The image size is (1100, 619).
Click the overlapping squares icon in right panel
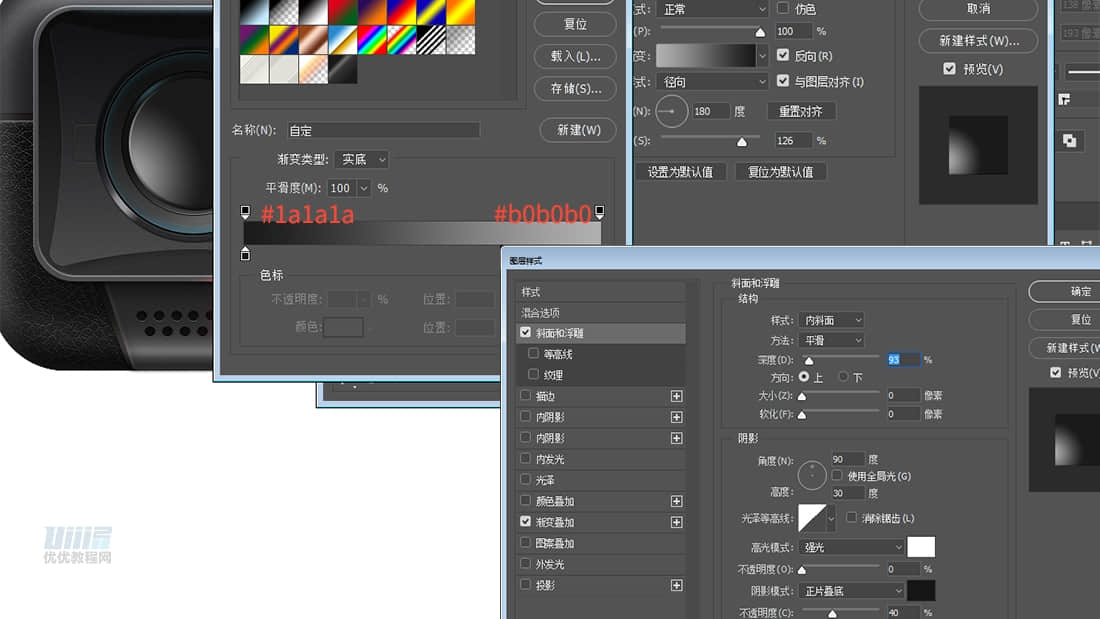(1069, 140)
